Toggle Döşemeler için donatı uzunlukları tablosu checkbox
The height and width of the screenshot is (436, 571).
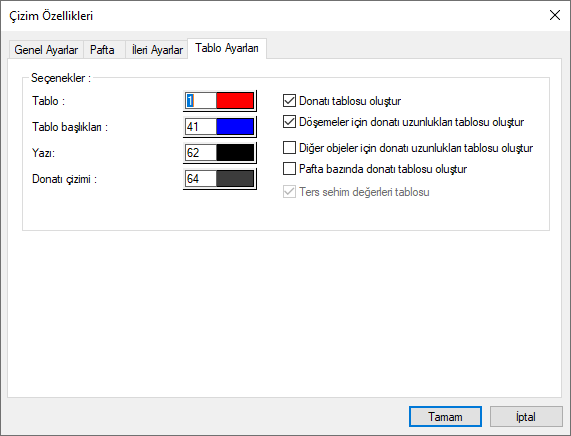[x=289, y=122]
